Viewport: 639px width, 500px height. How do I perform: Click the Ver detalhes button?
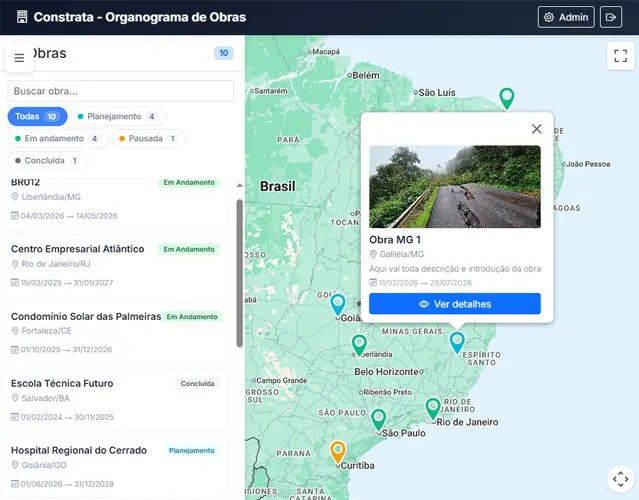click(455, 304)
